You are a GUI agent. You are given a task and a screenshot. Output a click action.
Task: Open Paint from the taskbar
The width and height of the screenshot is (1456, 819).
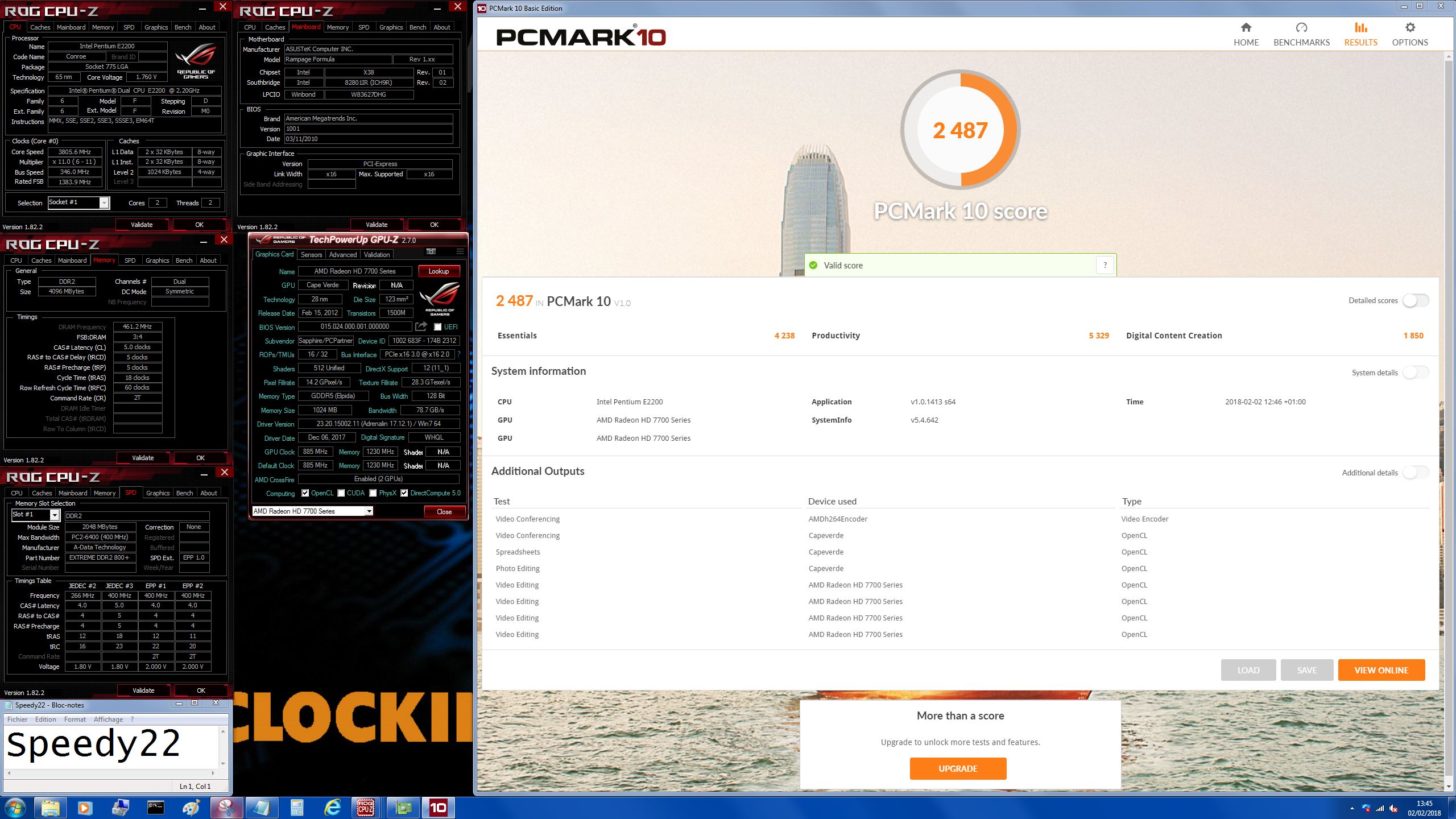click(x=191, y=808)
